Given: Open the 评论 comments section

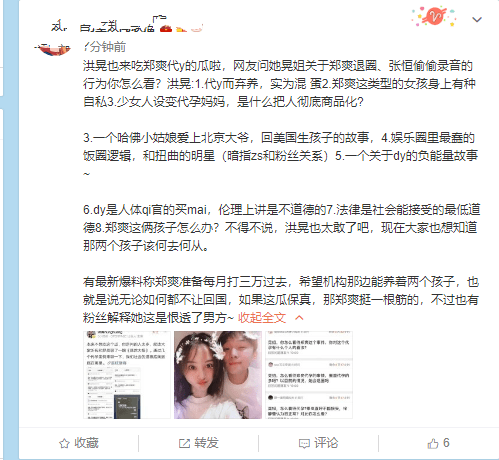Looking at the screenshot, I should click(326, 443).
